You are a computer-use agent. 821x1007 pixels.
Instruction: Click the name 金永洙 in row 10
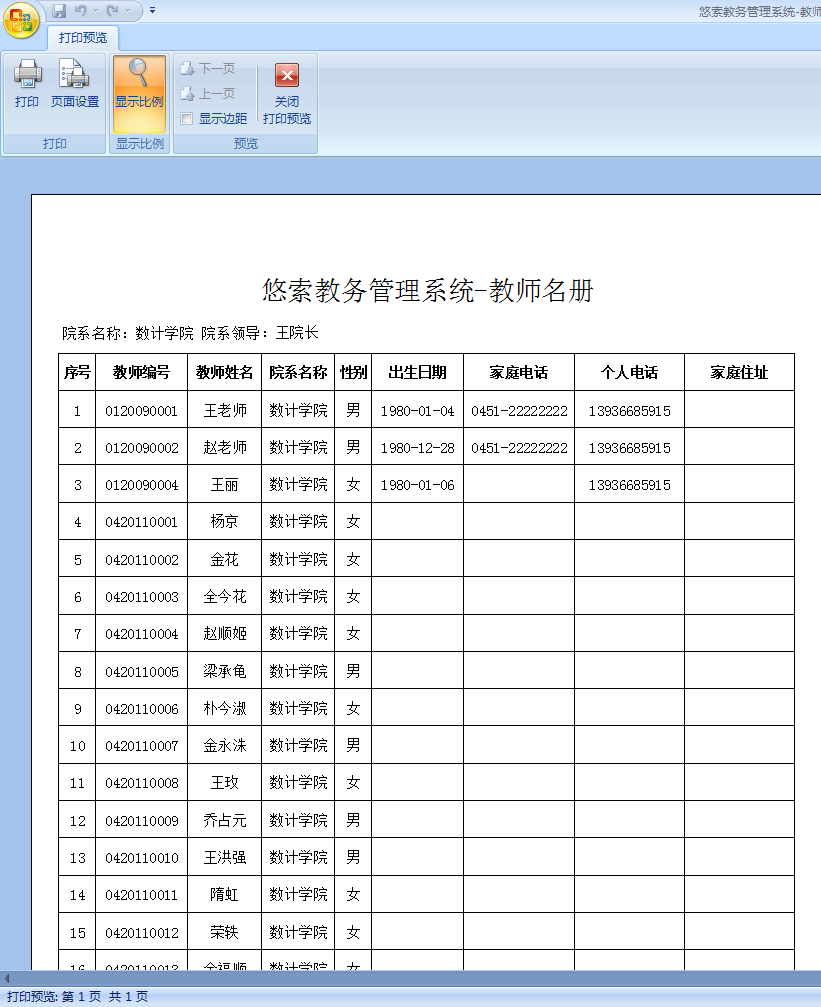[225, 746]
